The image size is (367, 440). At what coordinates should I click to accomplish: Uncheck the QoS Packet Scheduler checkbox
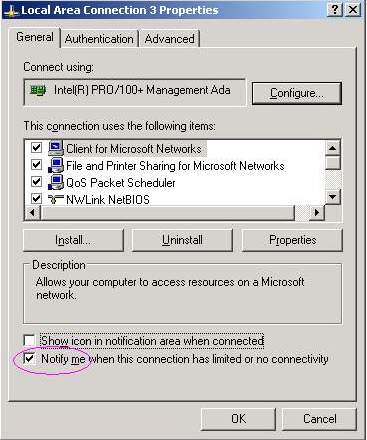tap(36, 182)
